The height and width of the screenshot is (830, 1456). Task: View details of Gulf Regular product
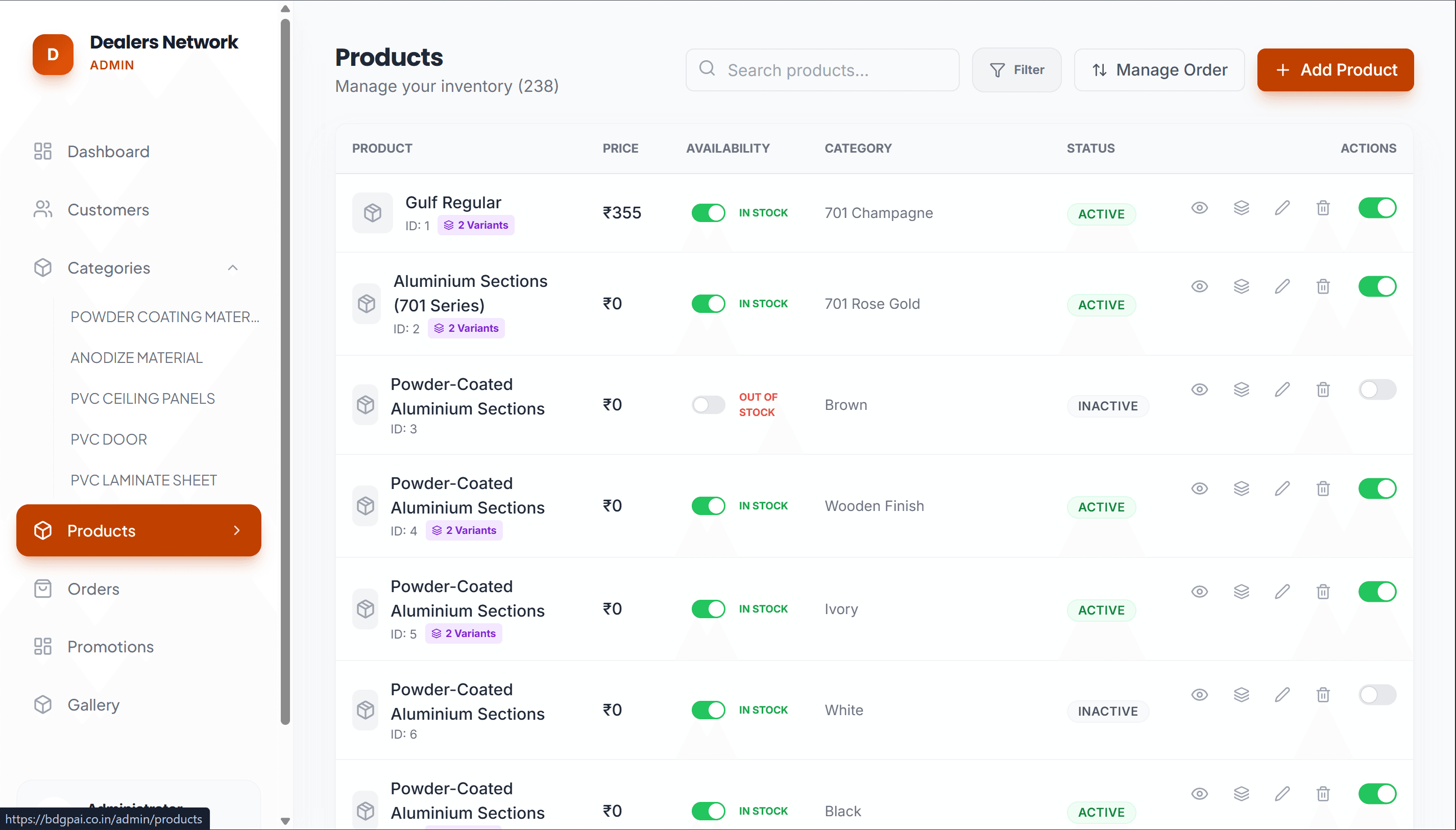pyautogui.click(x=1199, y=207)
